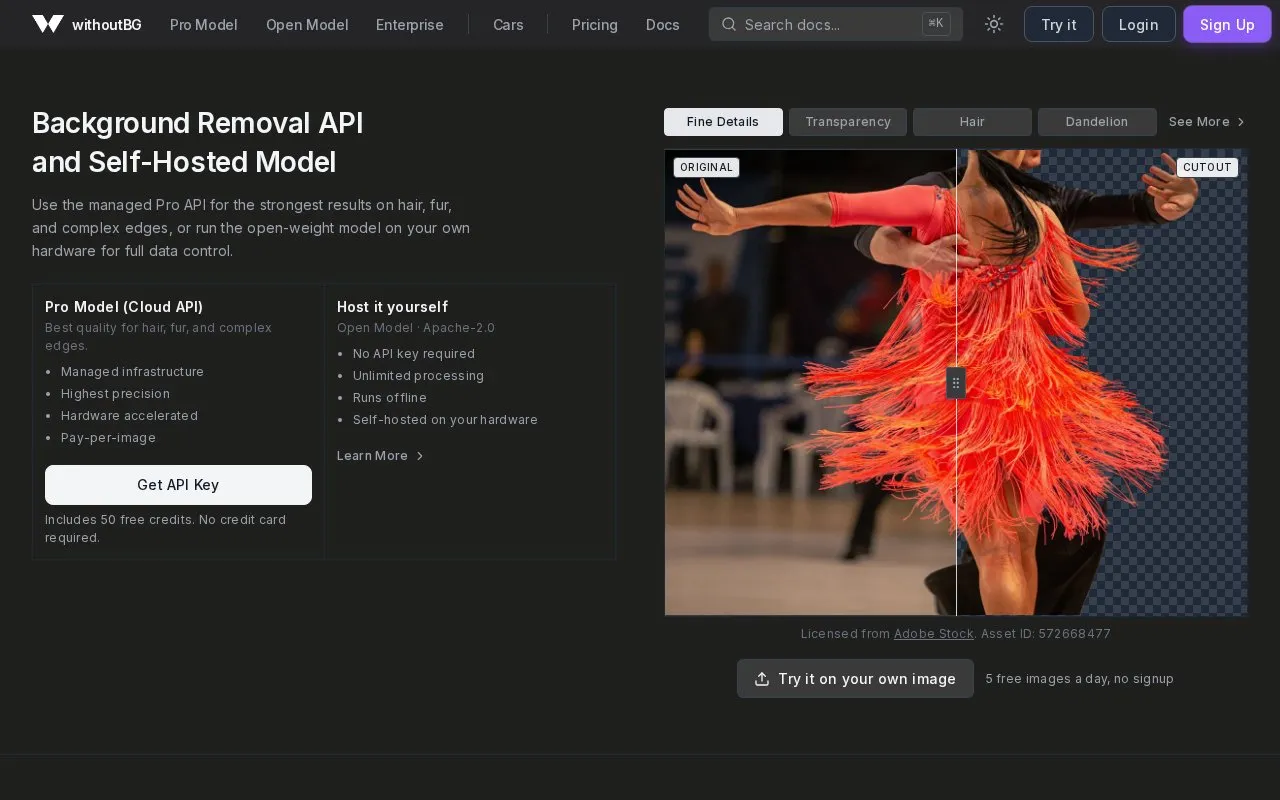
Task: Click 'Runs offline' list item
Action: 390,398
